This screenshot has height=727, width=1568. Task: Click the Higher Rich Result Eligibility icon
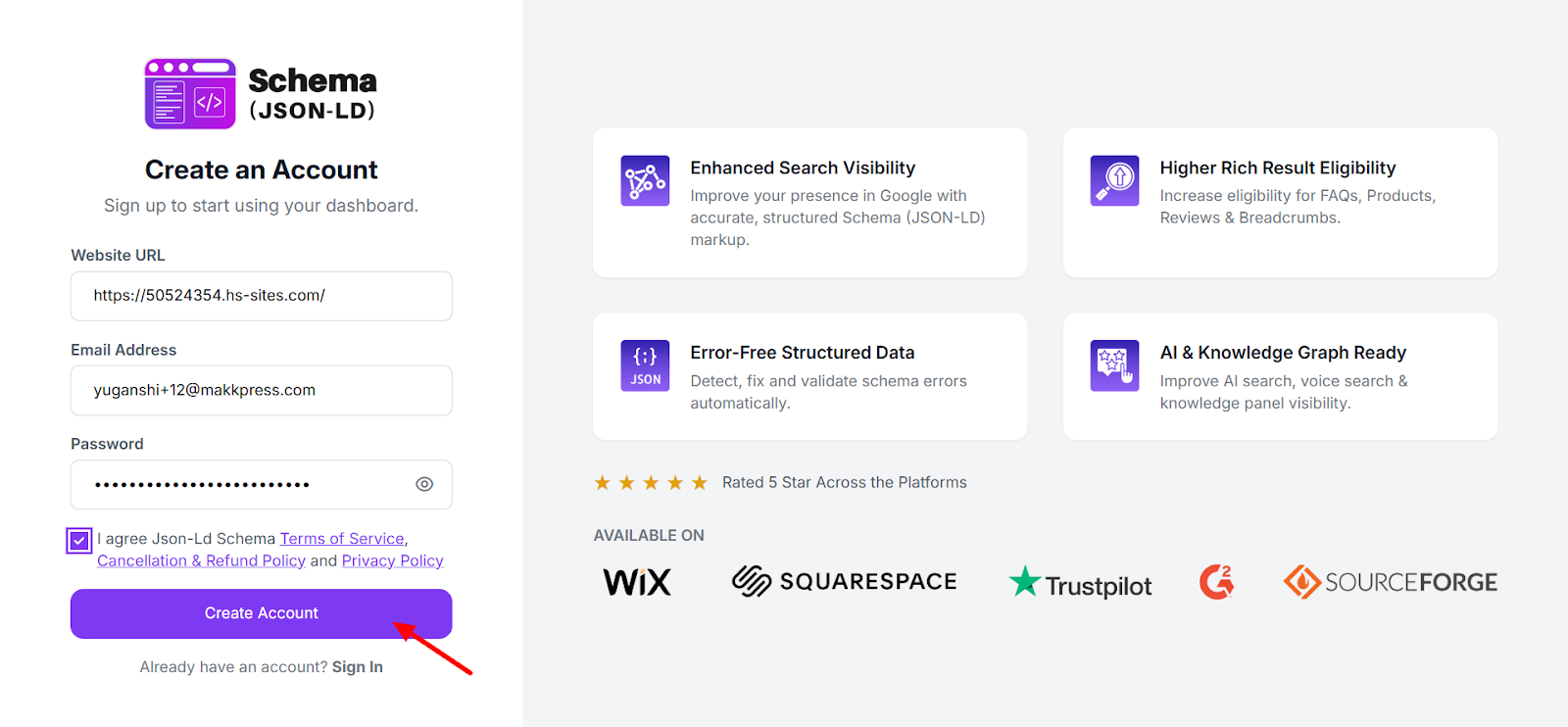pyautogui.click(x=1114, y=180)
